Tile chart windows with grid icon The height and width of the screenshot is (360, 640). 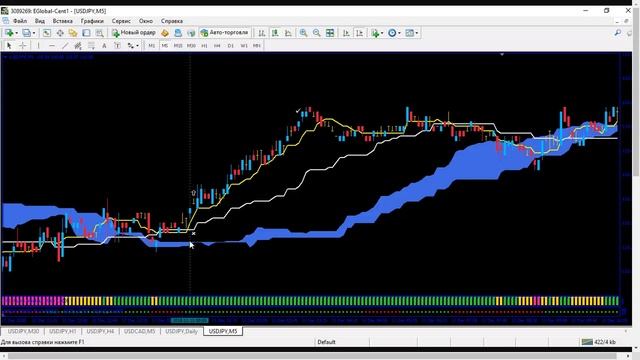[330, 33]
